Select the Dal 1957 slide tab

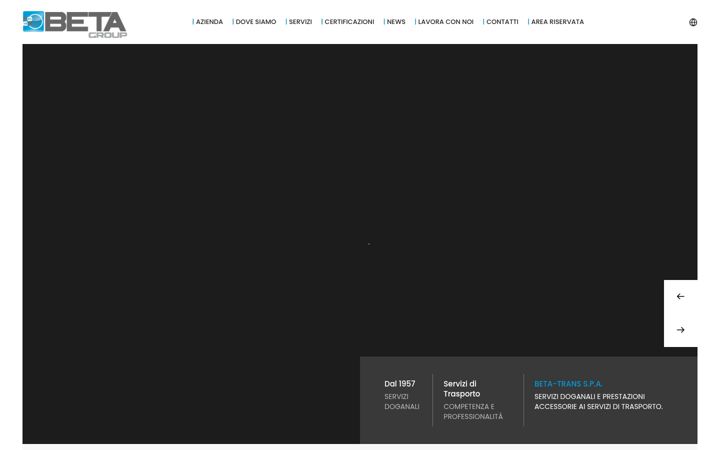(402, 395)
